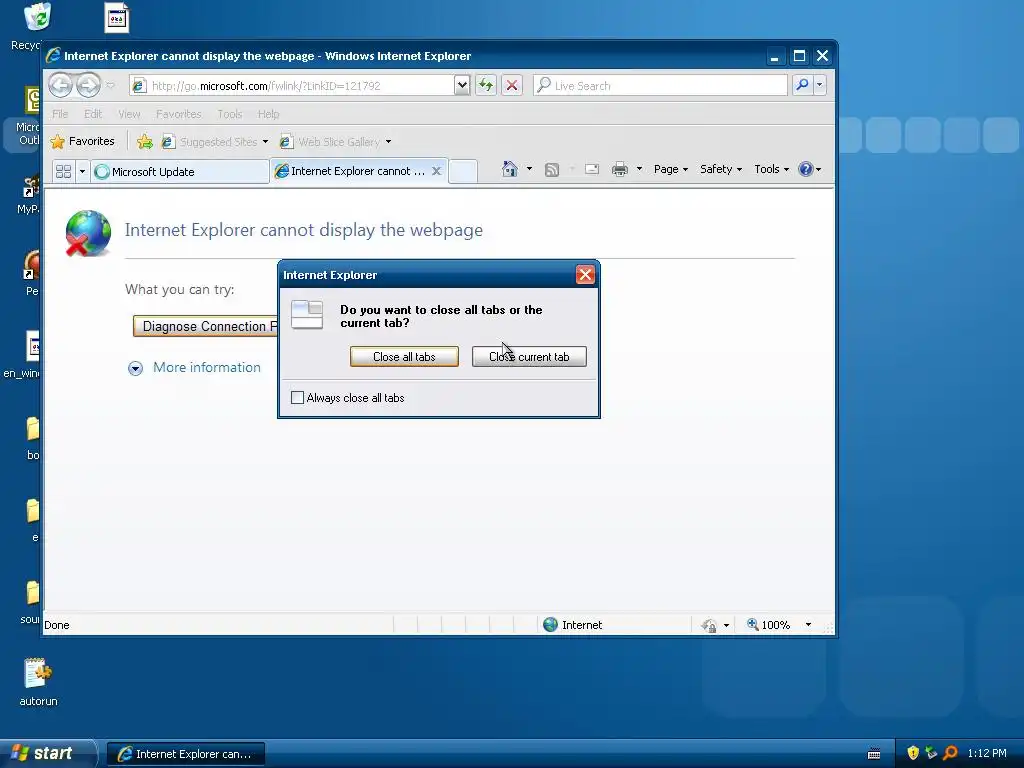Open the Tools menu in menu bar
Image resolution: width=1024 pixels, height=768 pixels.
(x=230, y=114)
